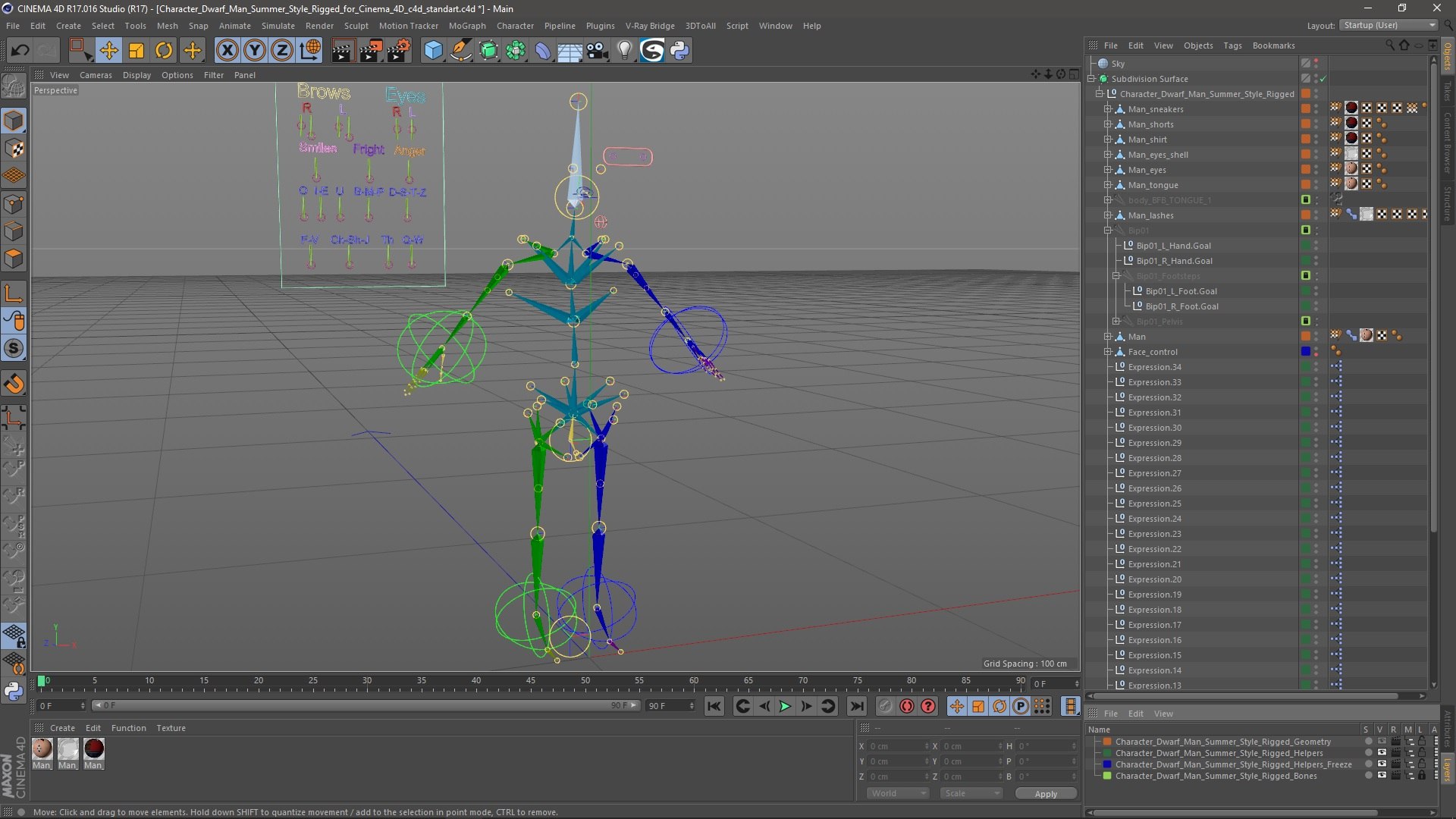Viewport: 1456px width, 819px height.
Task: Click the Apply button
Action: click(x=1046, y=793)
